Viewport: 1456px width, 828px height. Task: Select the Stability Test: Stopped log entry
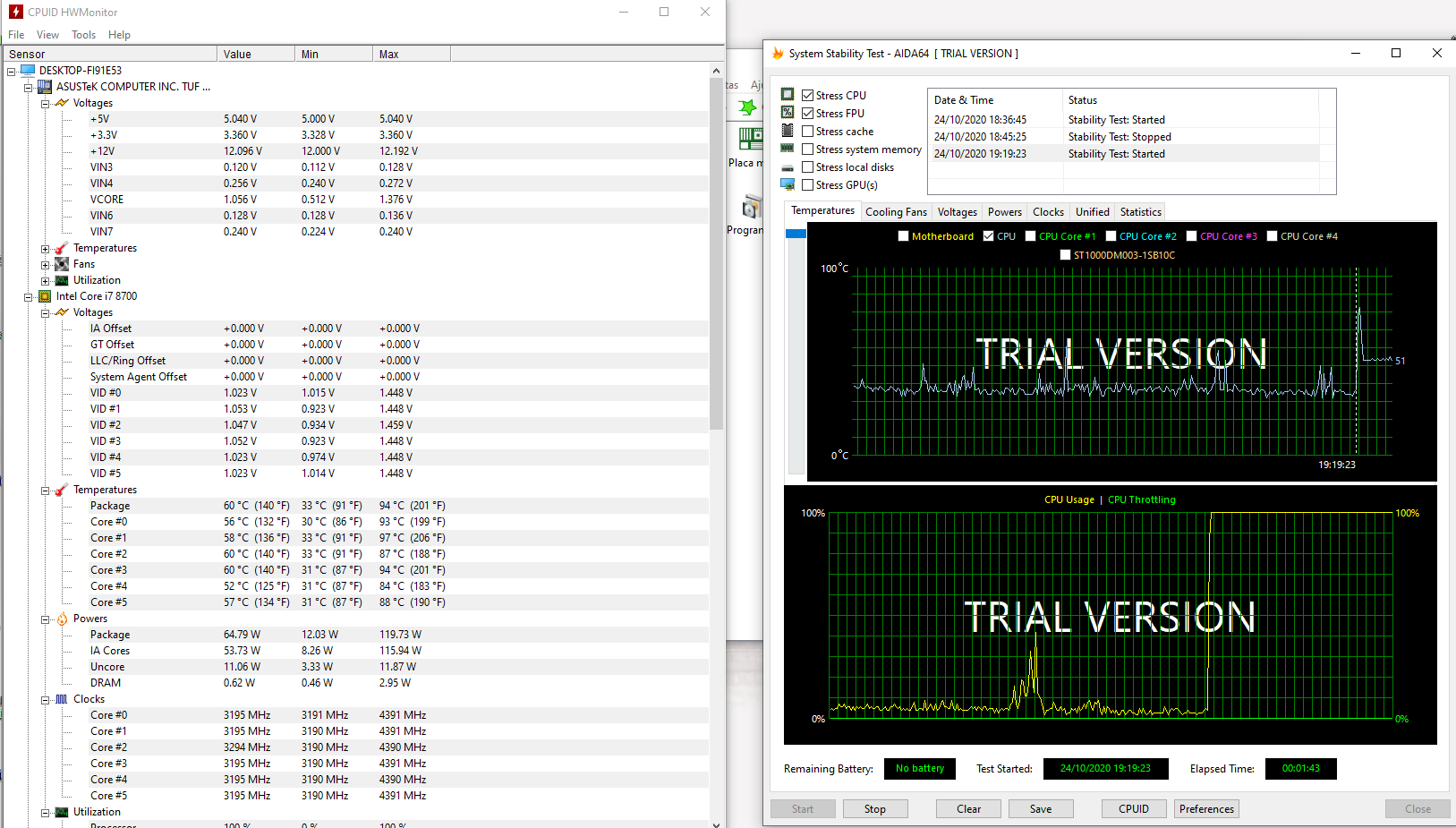tap(1124, 137)
